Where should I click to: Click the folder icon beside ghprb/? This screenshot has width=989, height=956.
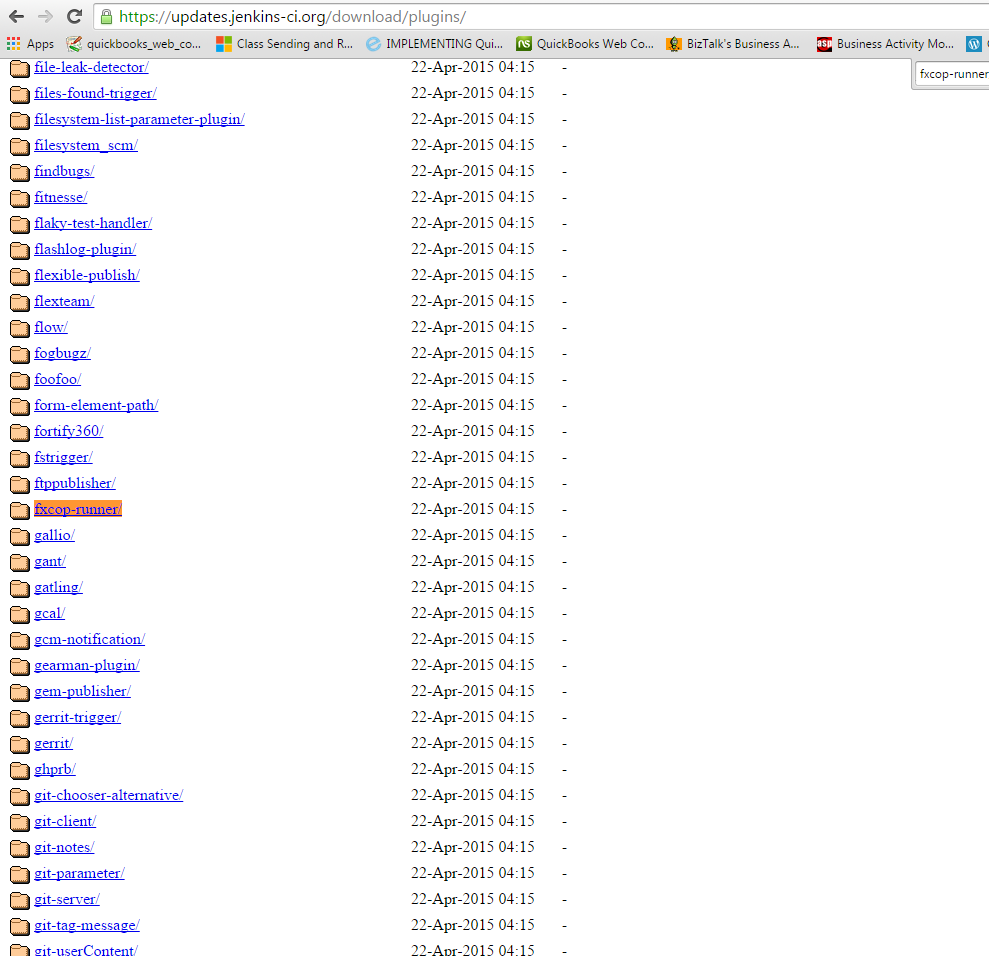pos(20,770)
